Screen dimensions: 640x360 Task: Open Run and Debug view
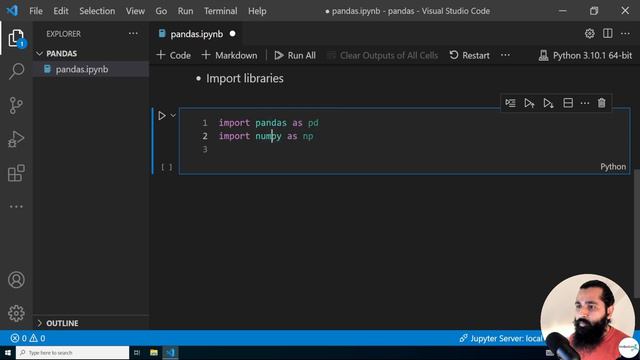[16, 139]
